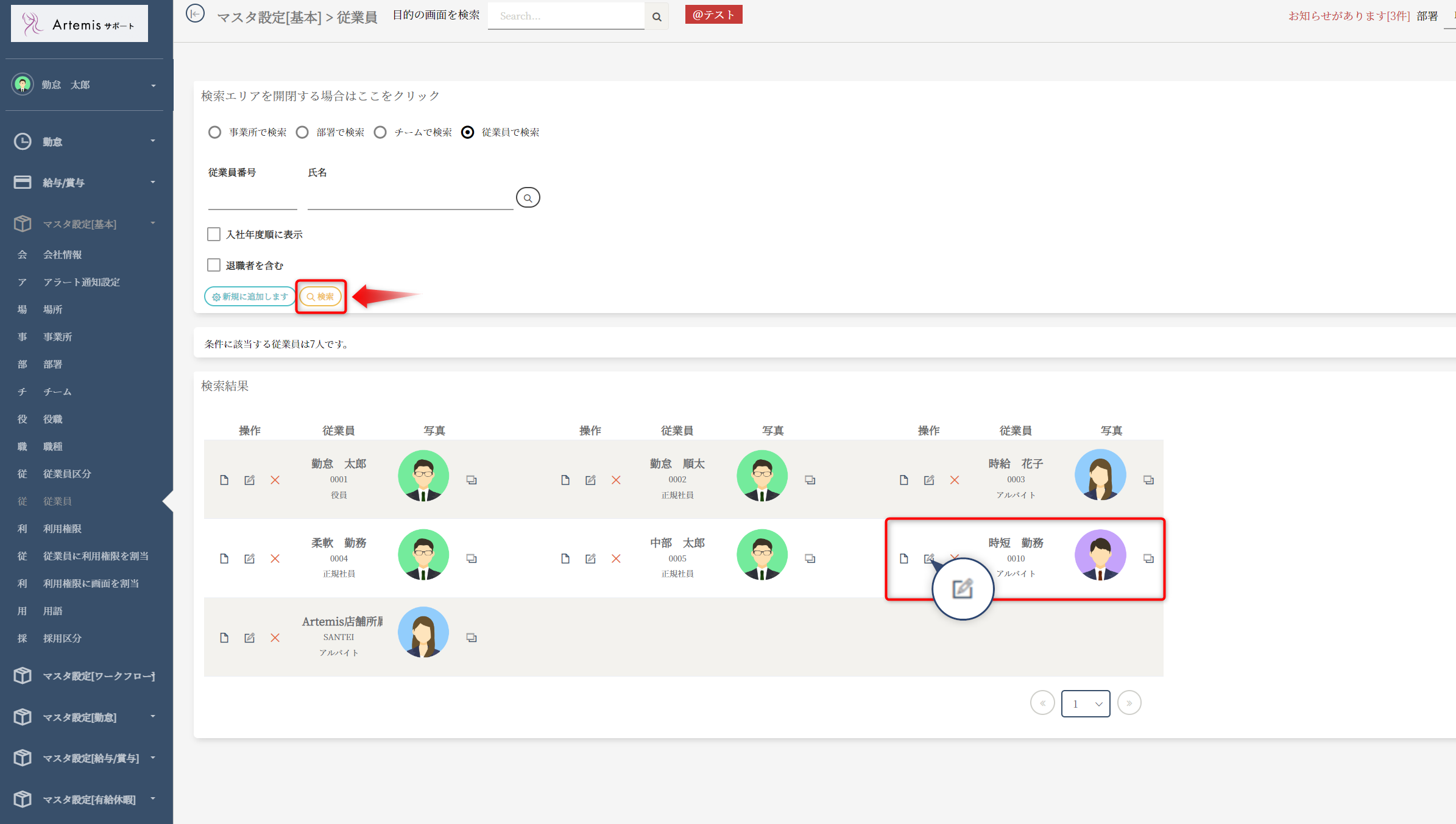Open 会社情報 in sidebar menu
This screenshot has height=824, width=1456.
click(62, 255)
